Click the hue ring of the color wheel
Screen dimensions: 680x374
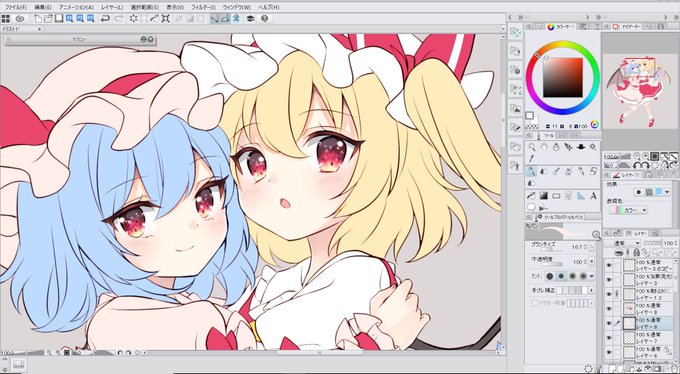point(563,45)
